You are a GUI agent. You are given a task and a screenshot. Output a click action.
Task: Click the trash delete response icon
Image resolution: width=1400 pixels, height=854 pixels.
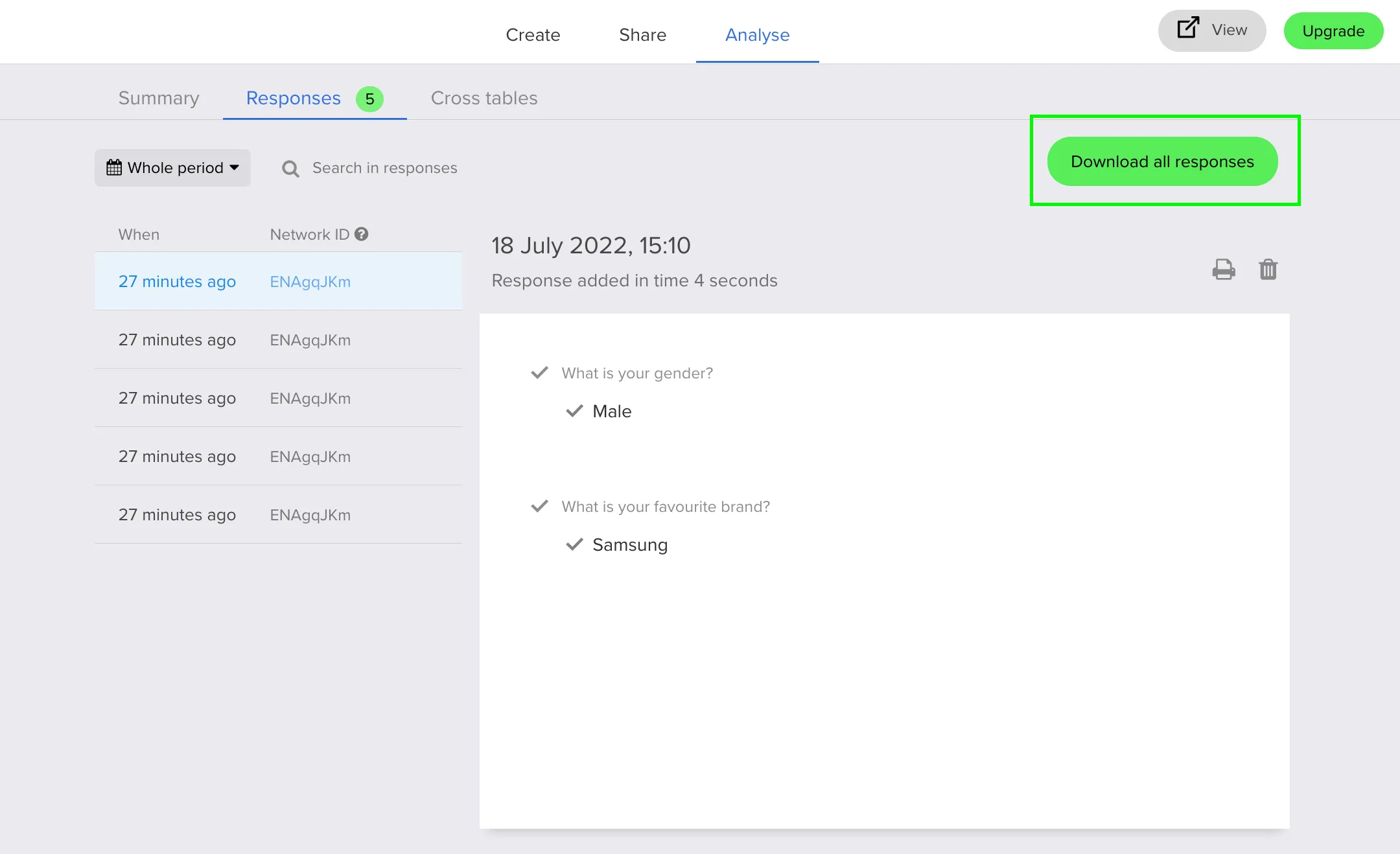pos(1268,269)
